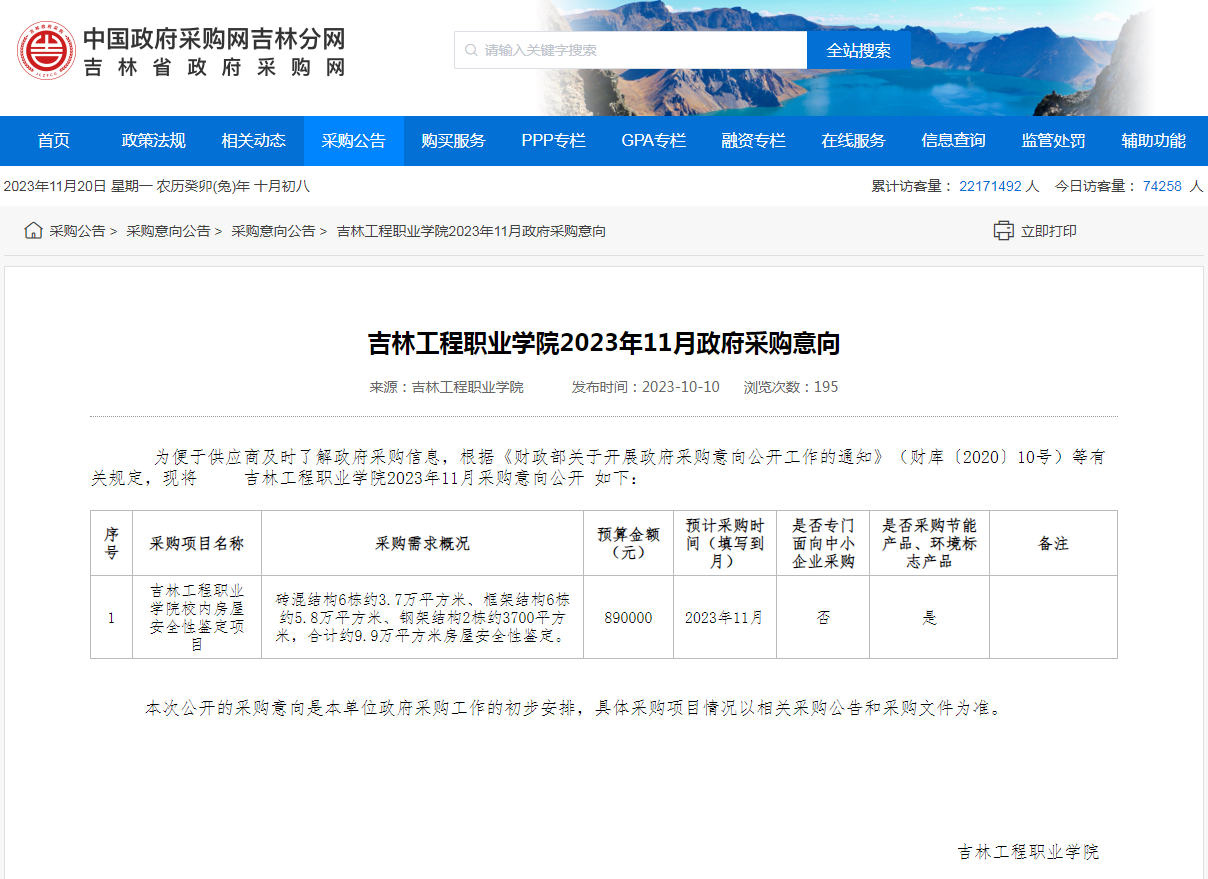Screen dimensions: 1208x879
Task: Click the total visitor count 22171492
Action: point(990,186)
